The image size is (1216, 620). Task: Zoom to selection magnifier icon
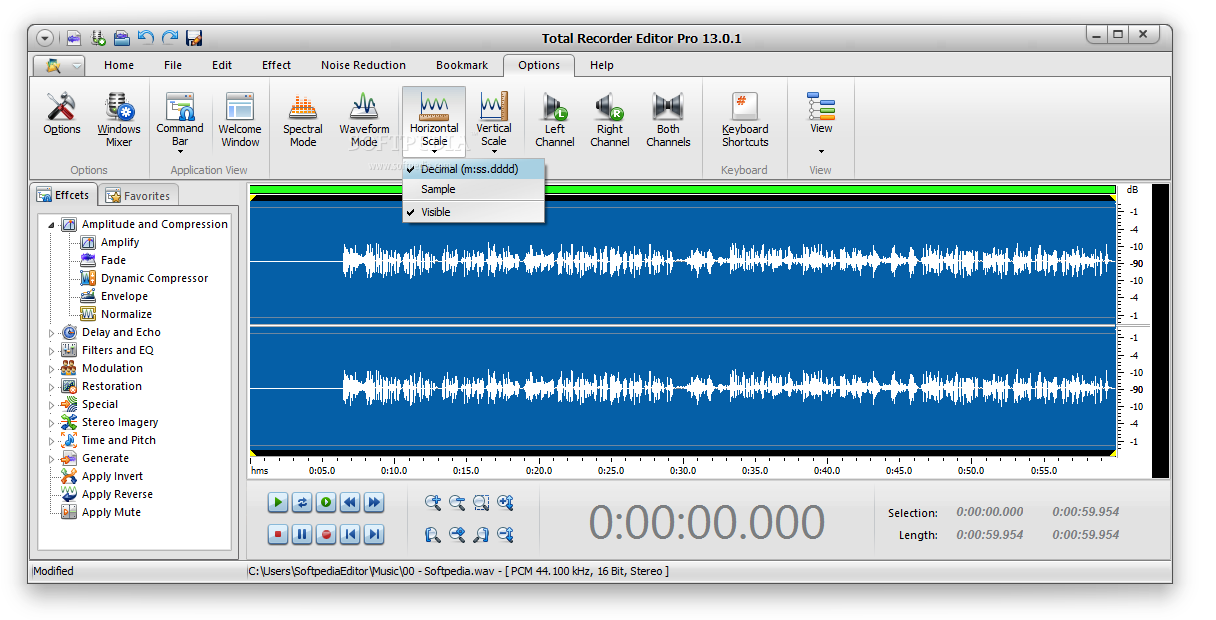(x=481, y=503)
